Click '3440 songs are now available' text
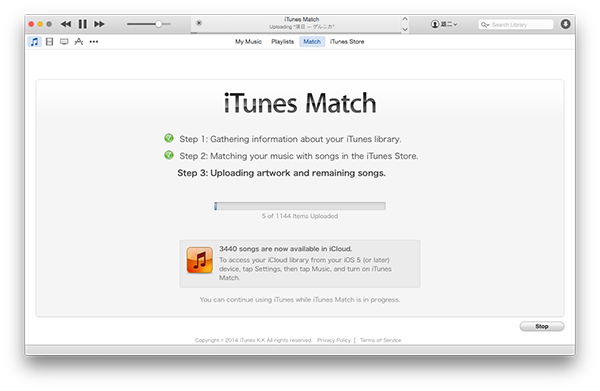The image size is (600, 391). point(285,249)
